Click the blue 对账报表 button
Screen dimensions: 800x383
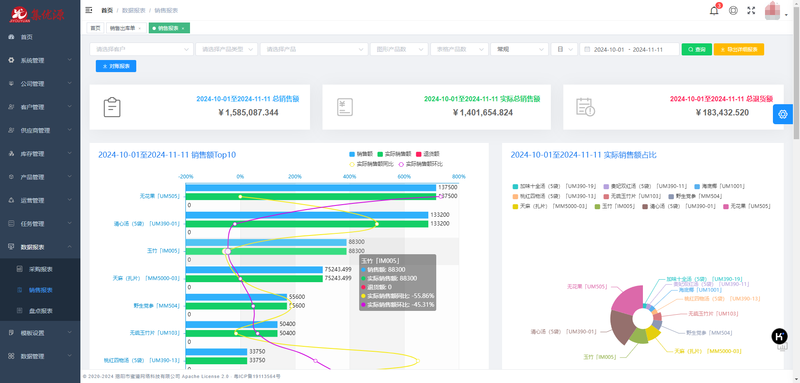tap(116, 66)
